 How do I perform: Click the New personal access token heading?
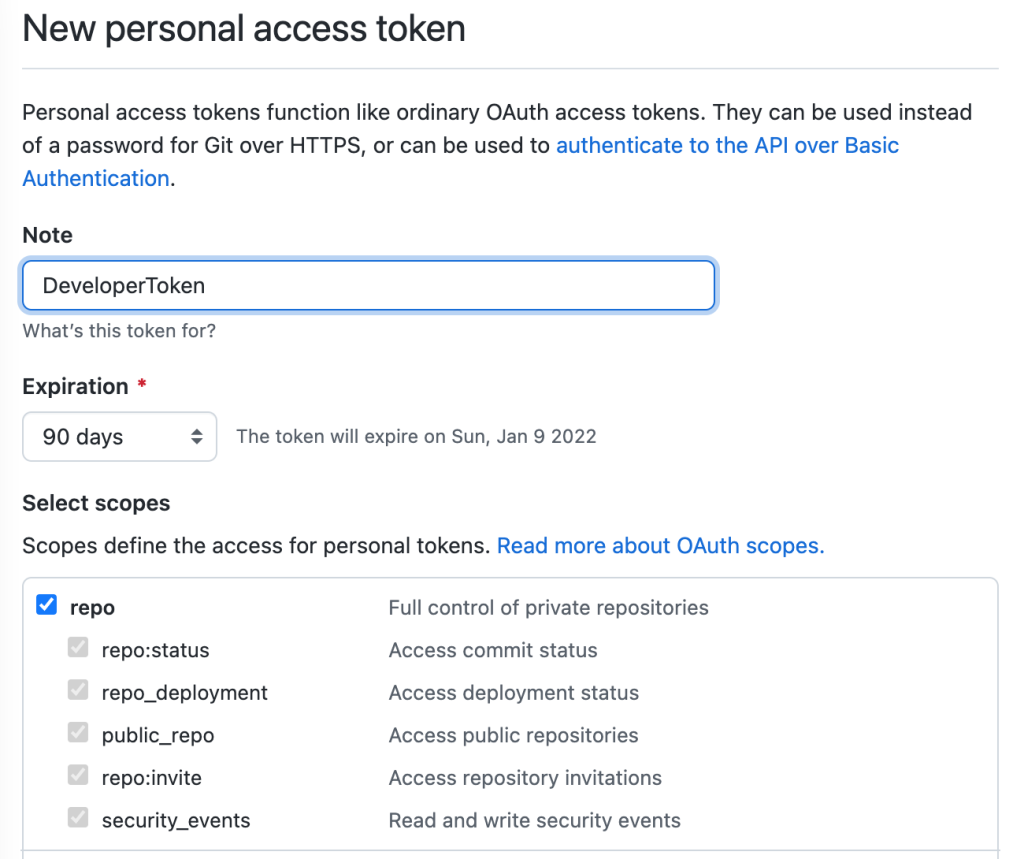coord(244,29)
